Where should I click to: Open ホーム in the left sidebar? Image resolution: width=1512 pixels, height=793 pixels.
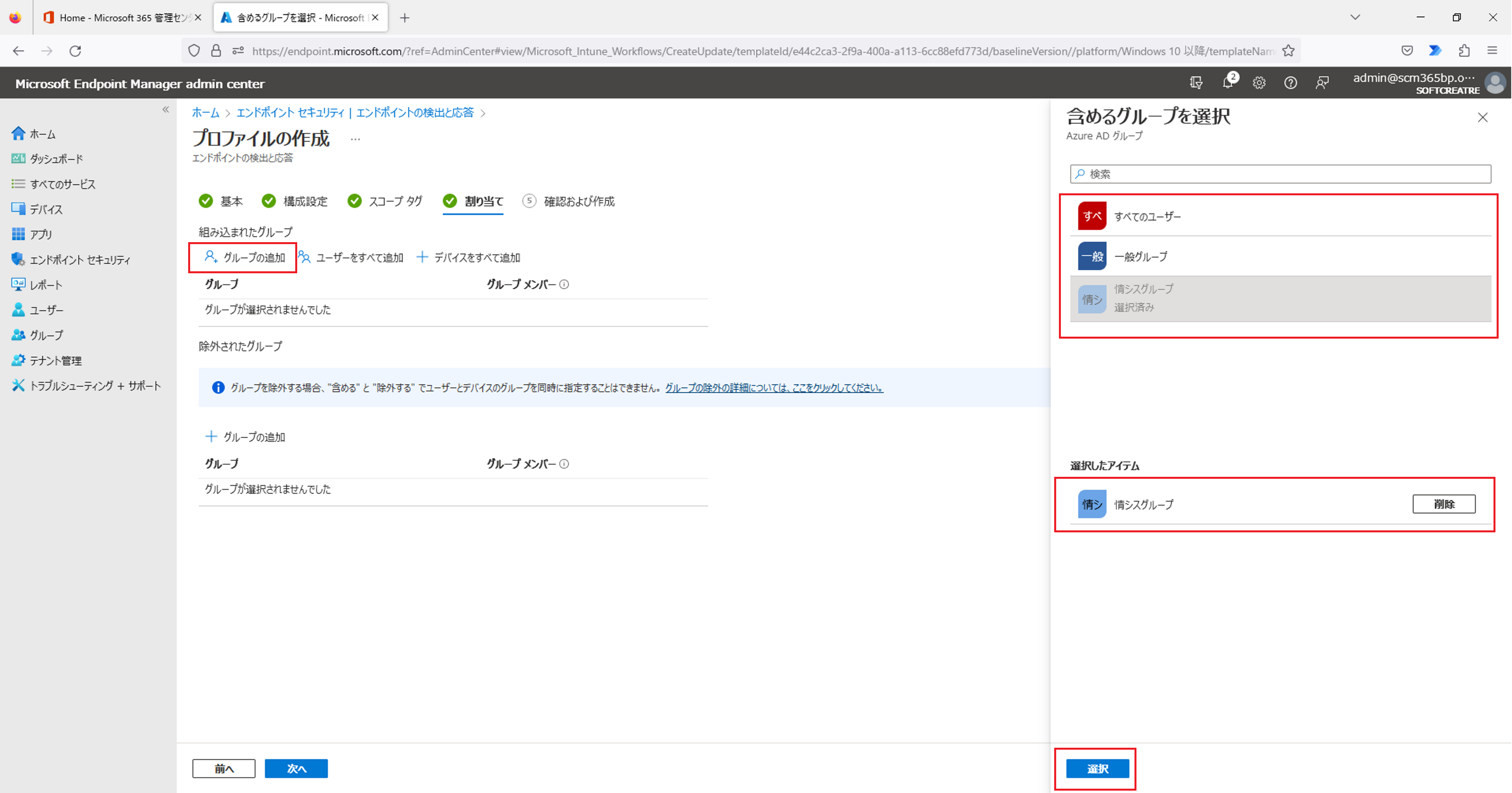point(33,134)
